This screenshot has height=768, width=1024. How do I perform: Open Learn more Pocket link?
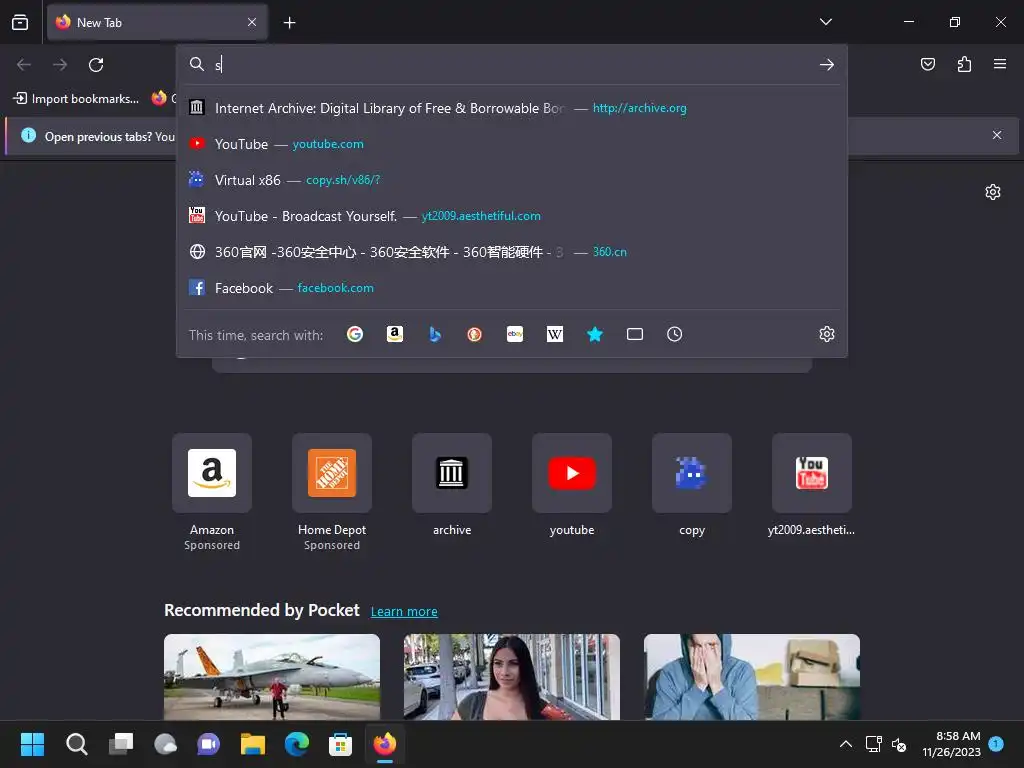click(404, 611)
